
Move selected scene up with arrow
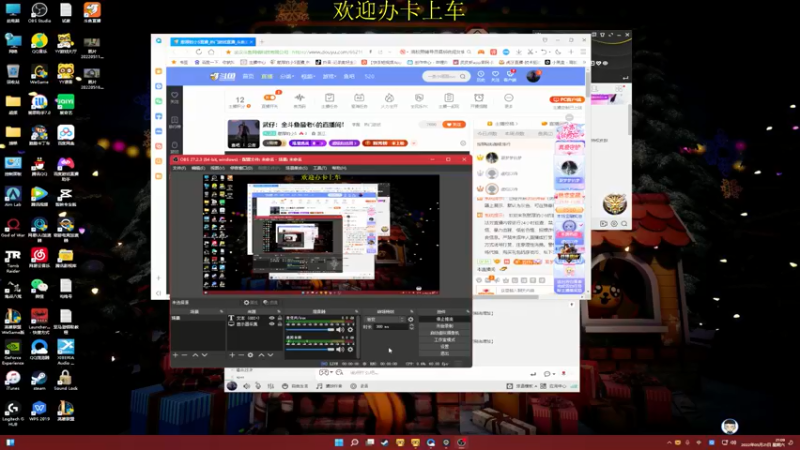tap(195, 355)
